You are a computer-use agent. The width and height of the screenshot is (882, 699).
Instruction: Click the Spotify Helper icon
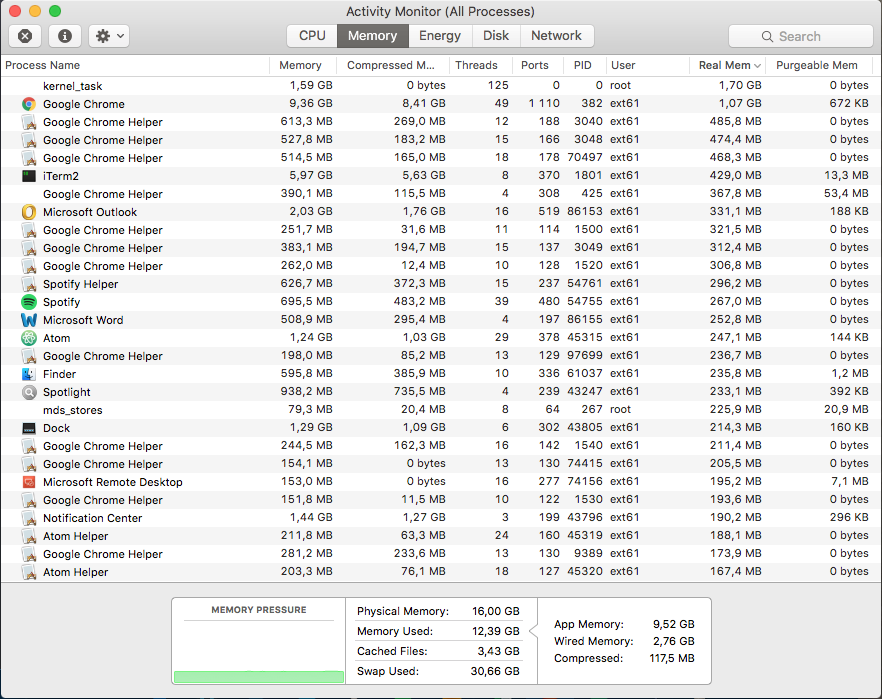[x=29, y=284]
